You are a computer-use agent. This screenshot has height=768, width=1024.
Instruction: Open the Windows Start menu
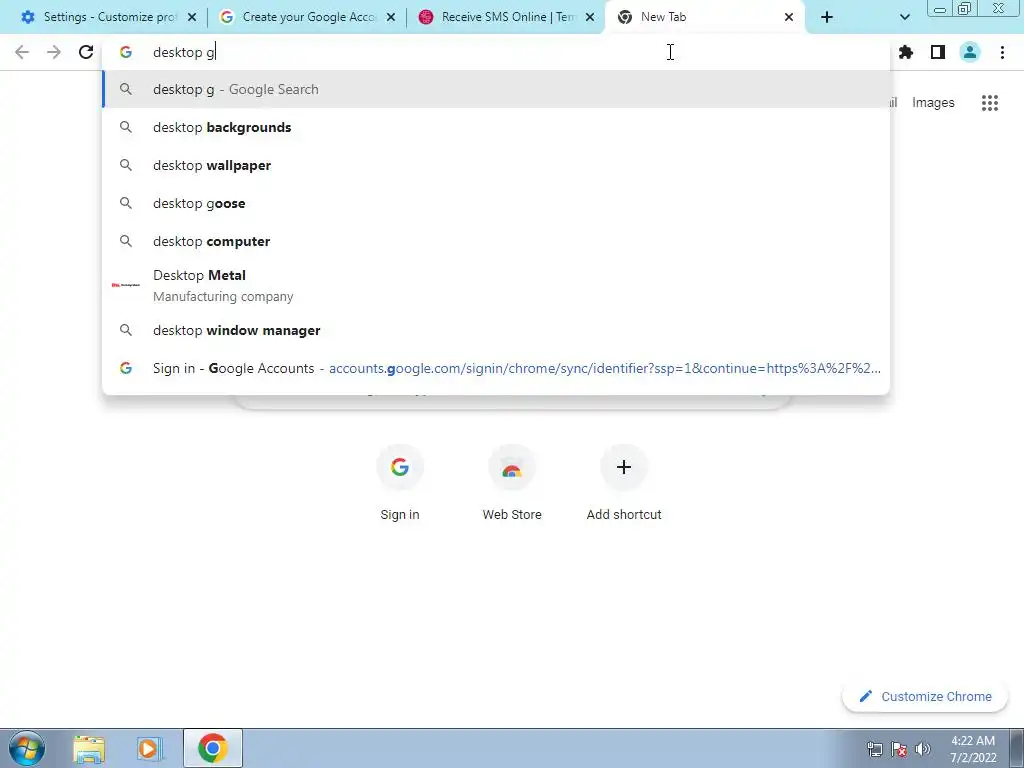click(26, 748)
